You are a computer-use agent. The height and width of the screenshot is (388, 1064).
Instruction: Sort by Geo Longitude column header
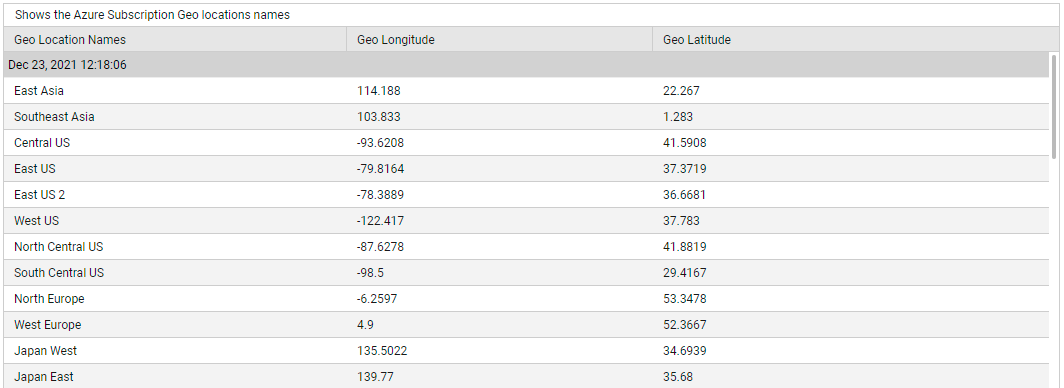499,40
